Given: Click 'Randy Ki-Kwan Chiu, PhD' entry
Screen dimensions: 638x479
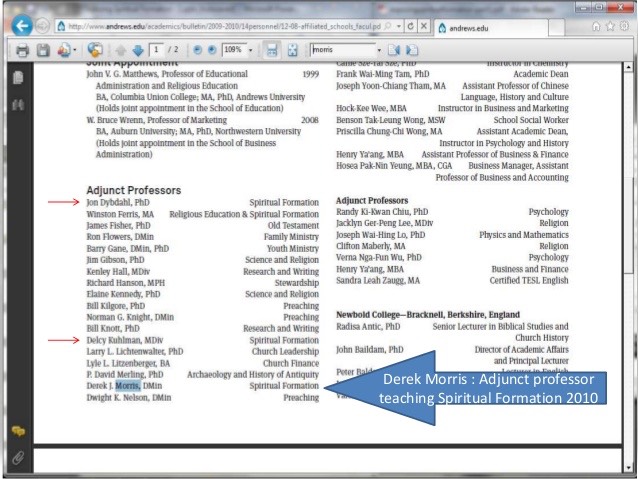Looking at the screenshot, I should coord(382,212).
